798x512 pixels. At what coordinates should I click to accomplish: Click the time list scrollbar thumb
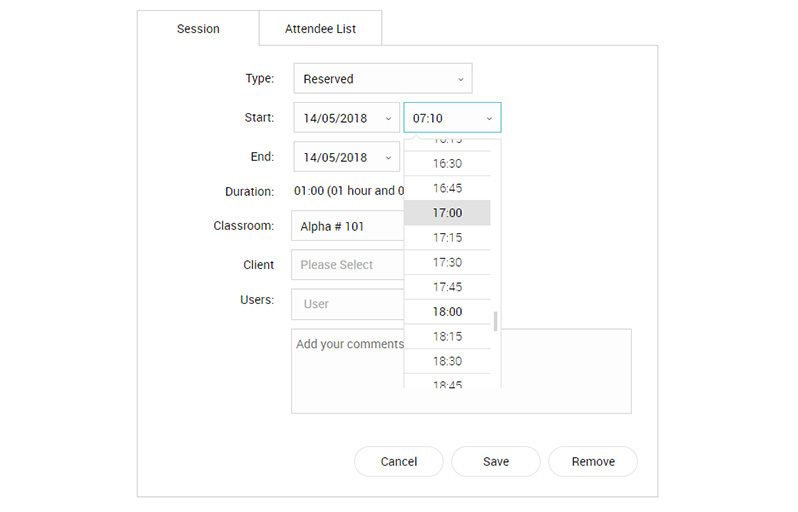pyautogui.click(x=495, y=321)
